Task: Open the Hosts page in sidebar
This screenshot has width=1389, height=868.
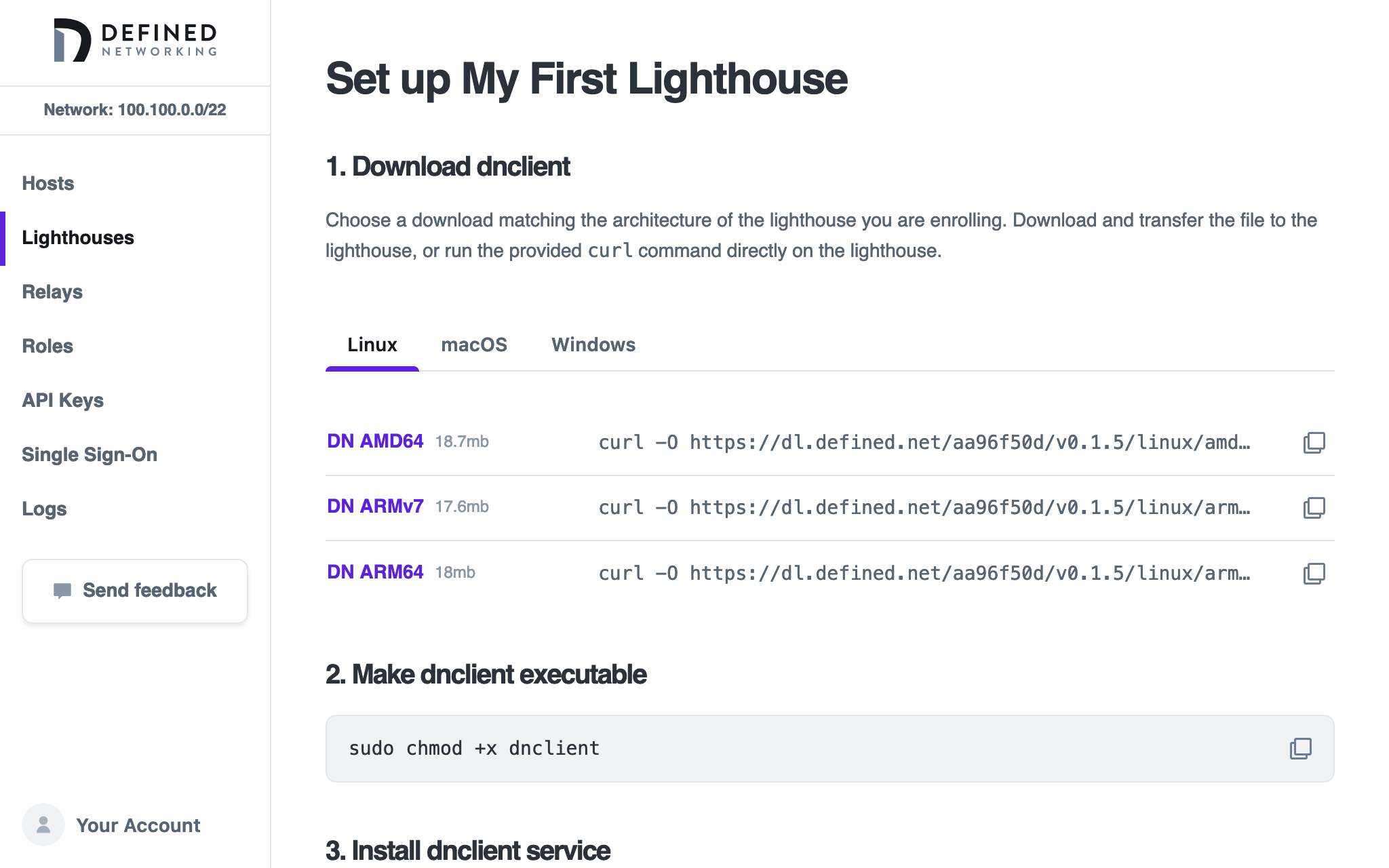Action: pyautogui.click(x=48, y=184)
